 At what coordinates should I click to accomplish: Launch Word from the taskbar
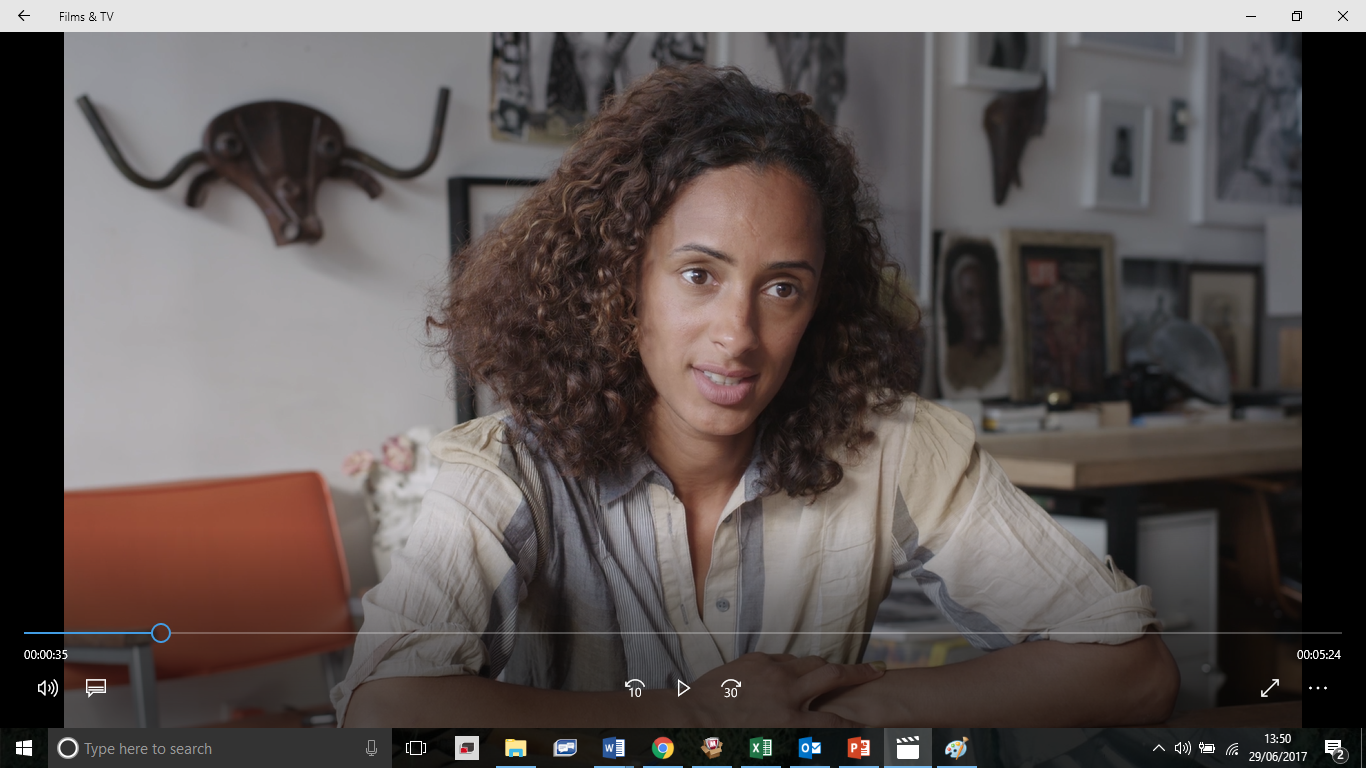click(x=613, y=748)
